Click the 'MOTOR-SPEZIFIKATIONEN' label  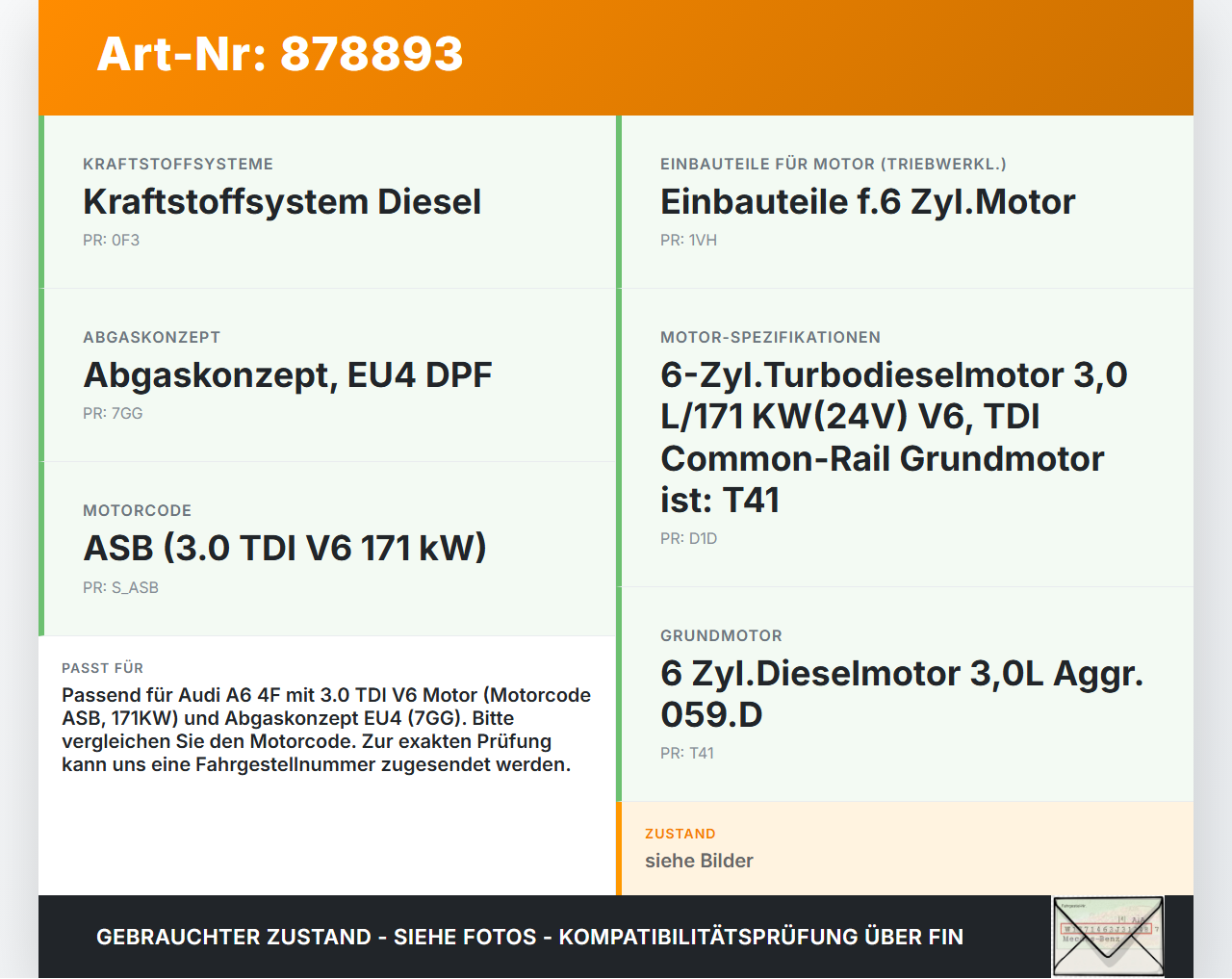coord(770,338)
